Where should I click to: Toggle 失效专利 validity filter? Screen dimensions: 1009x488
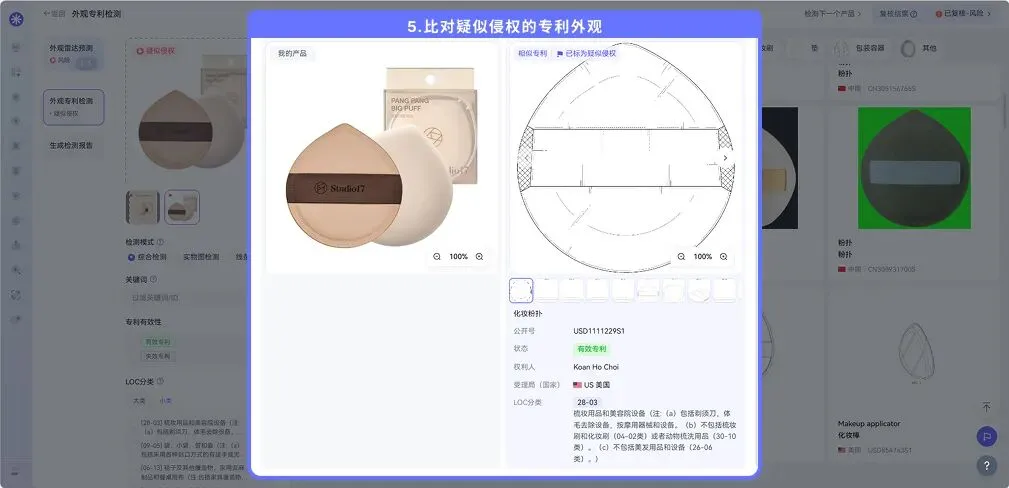click(158, 356)
